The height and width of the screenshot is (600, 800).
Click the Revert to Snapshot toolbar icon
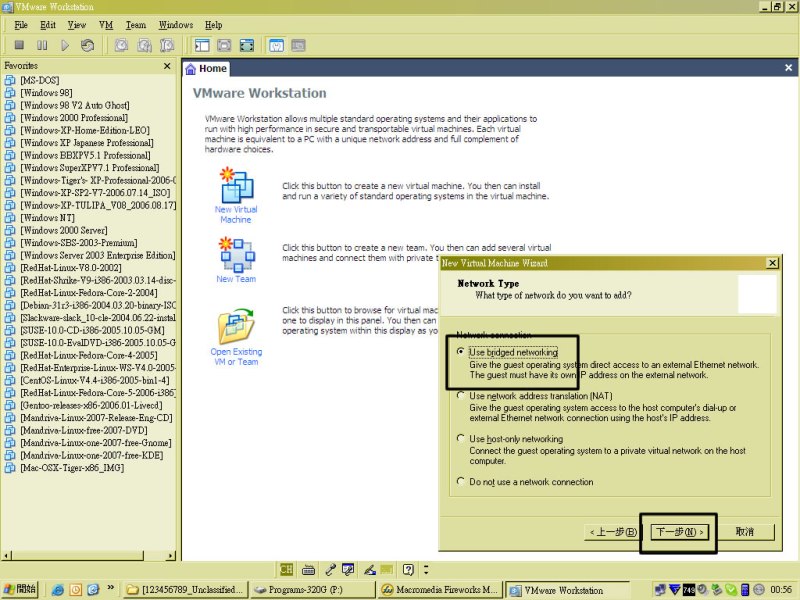click(144, 45)
